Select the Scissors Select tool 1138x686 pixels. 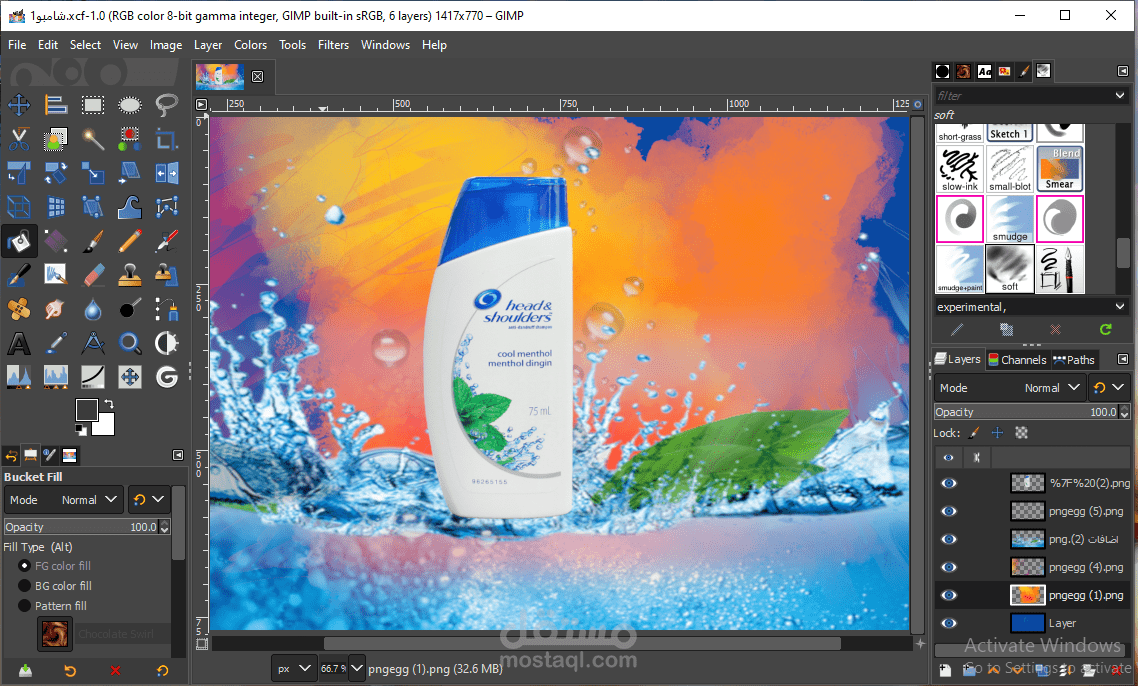pos(19,139)
